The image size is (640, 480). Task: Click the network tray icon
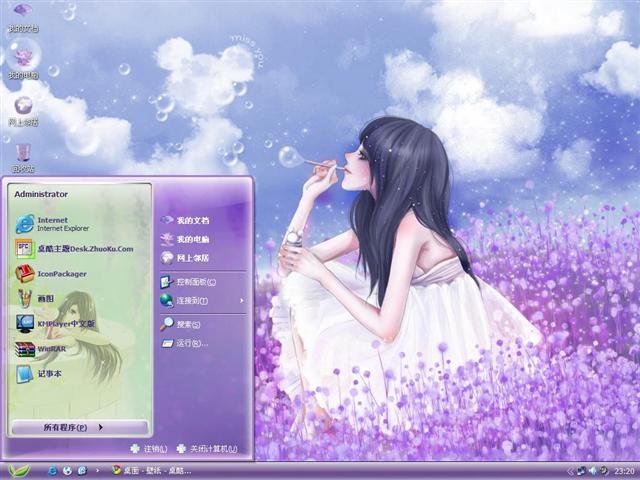pos(582,471)
